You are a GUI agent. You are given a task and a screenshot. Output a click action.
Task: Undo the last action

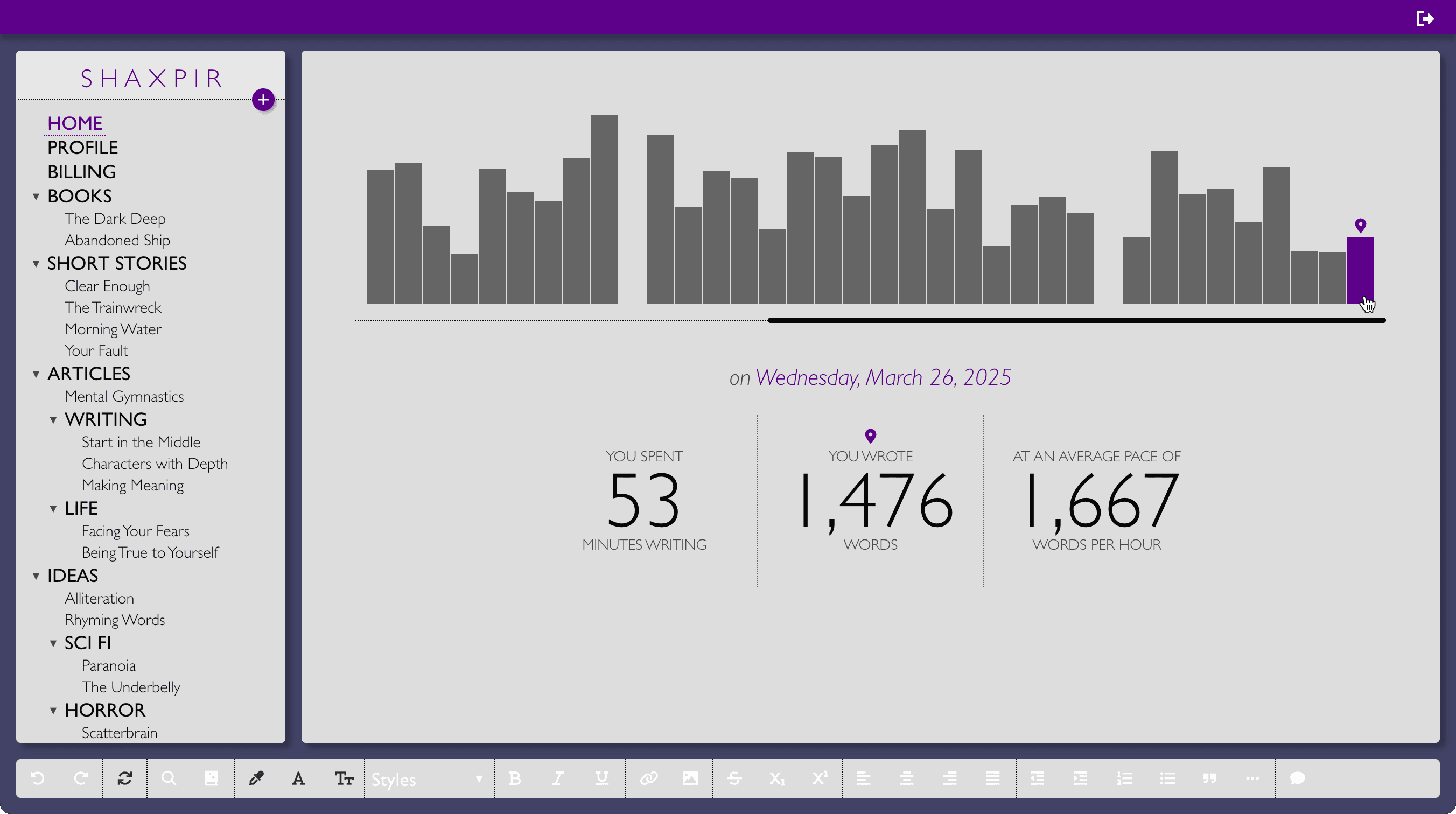click(37, 778)
